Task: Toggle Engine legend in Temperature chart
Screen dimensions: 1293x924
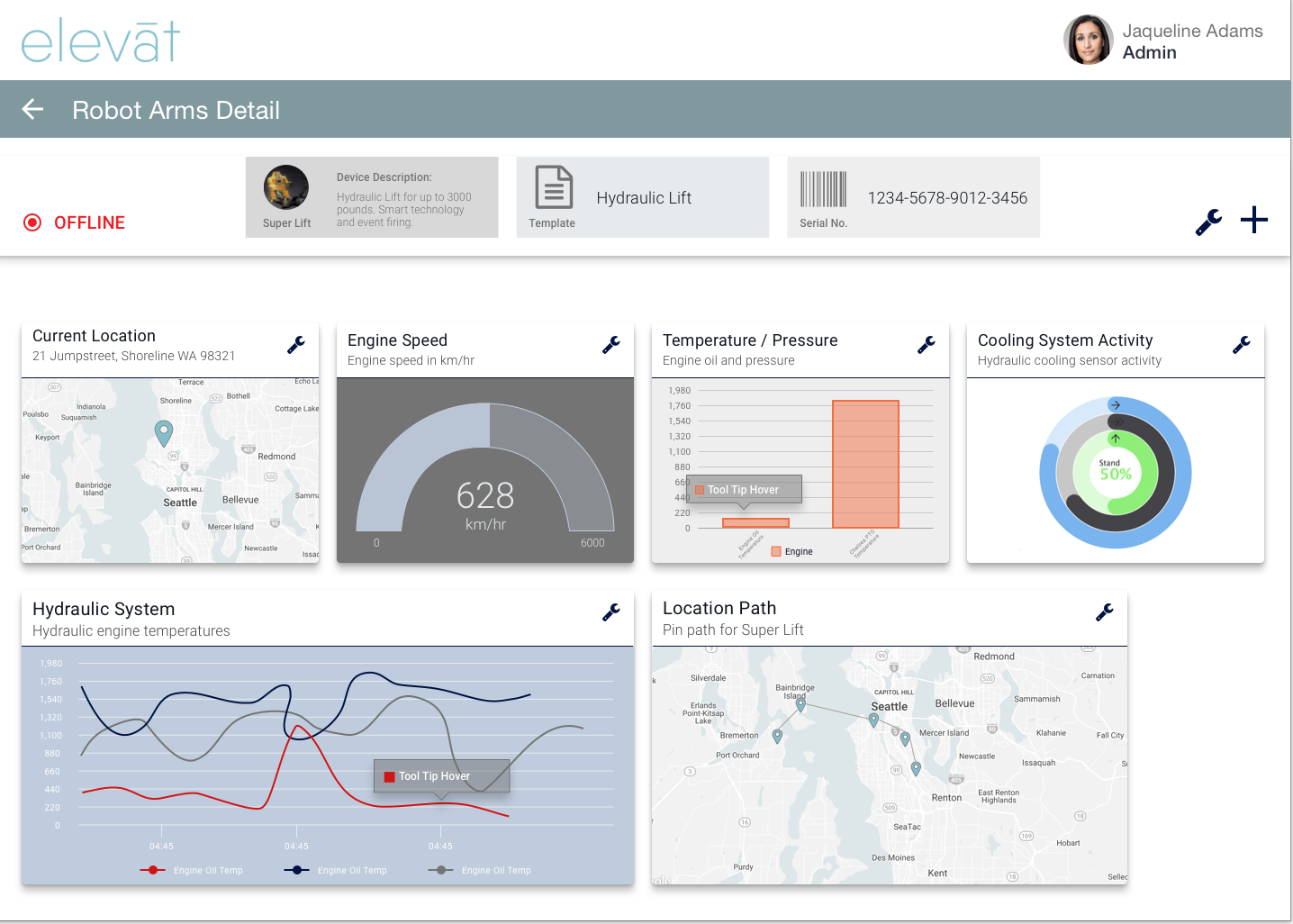Action: pos(791,551)
